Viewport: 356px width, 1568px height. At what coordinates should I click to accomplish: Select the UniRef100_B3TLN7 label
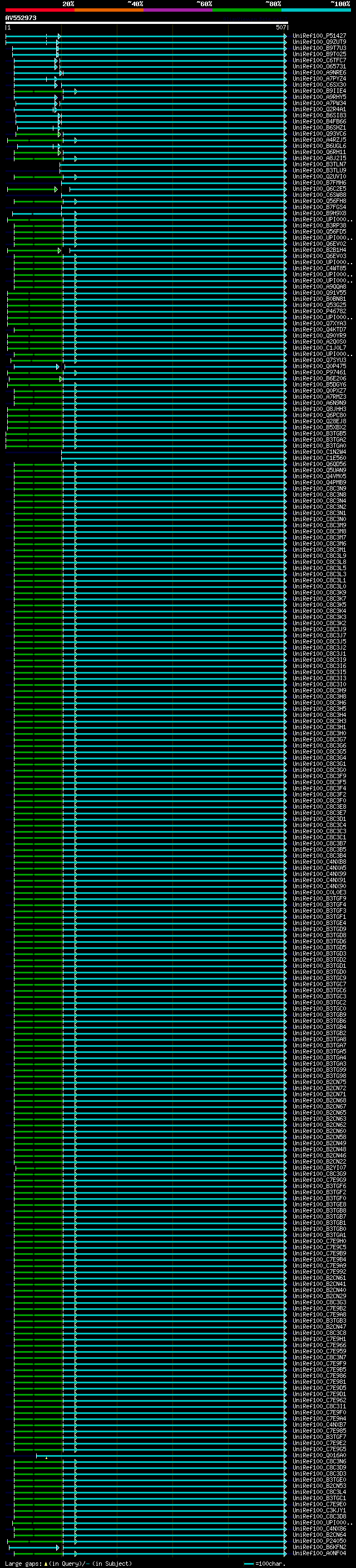click(319, 164)
